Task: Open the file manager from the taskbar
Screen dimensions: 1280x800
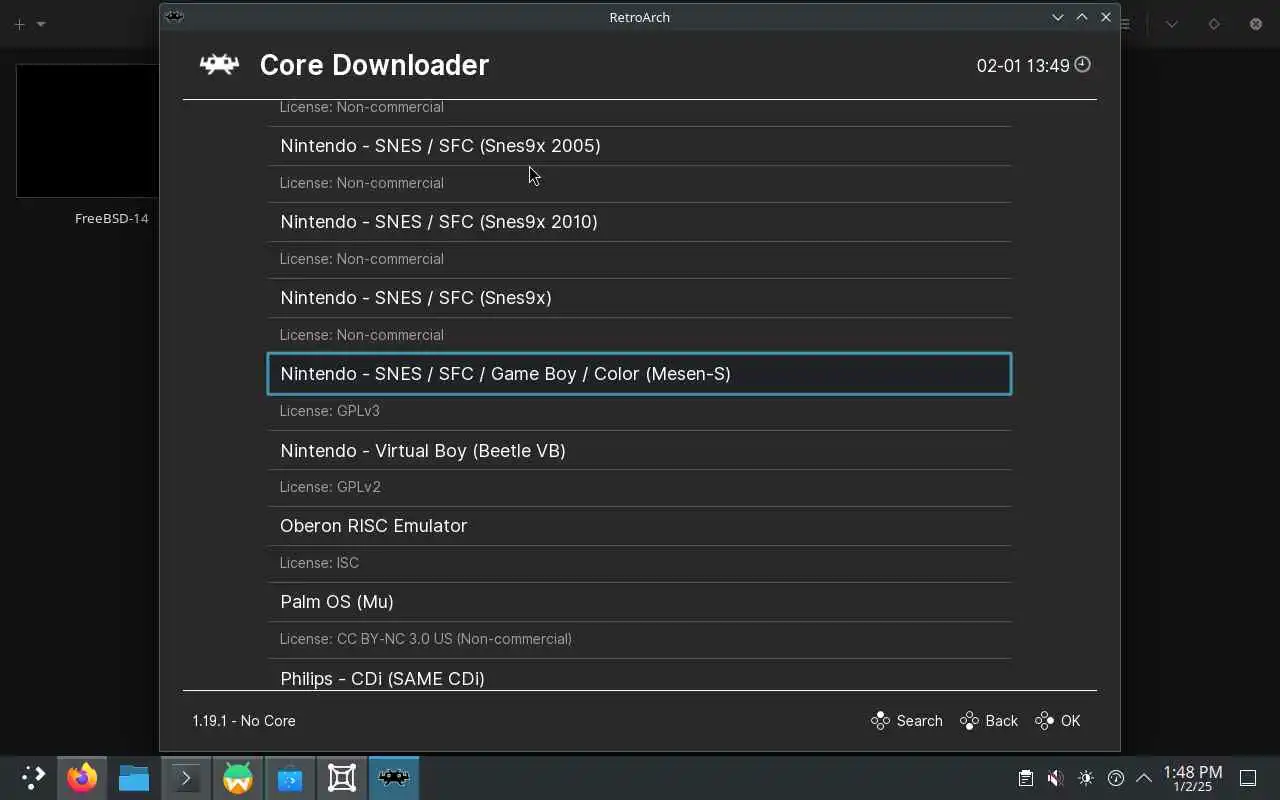Action: coord(134,777)
